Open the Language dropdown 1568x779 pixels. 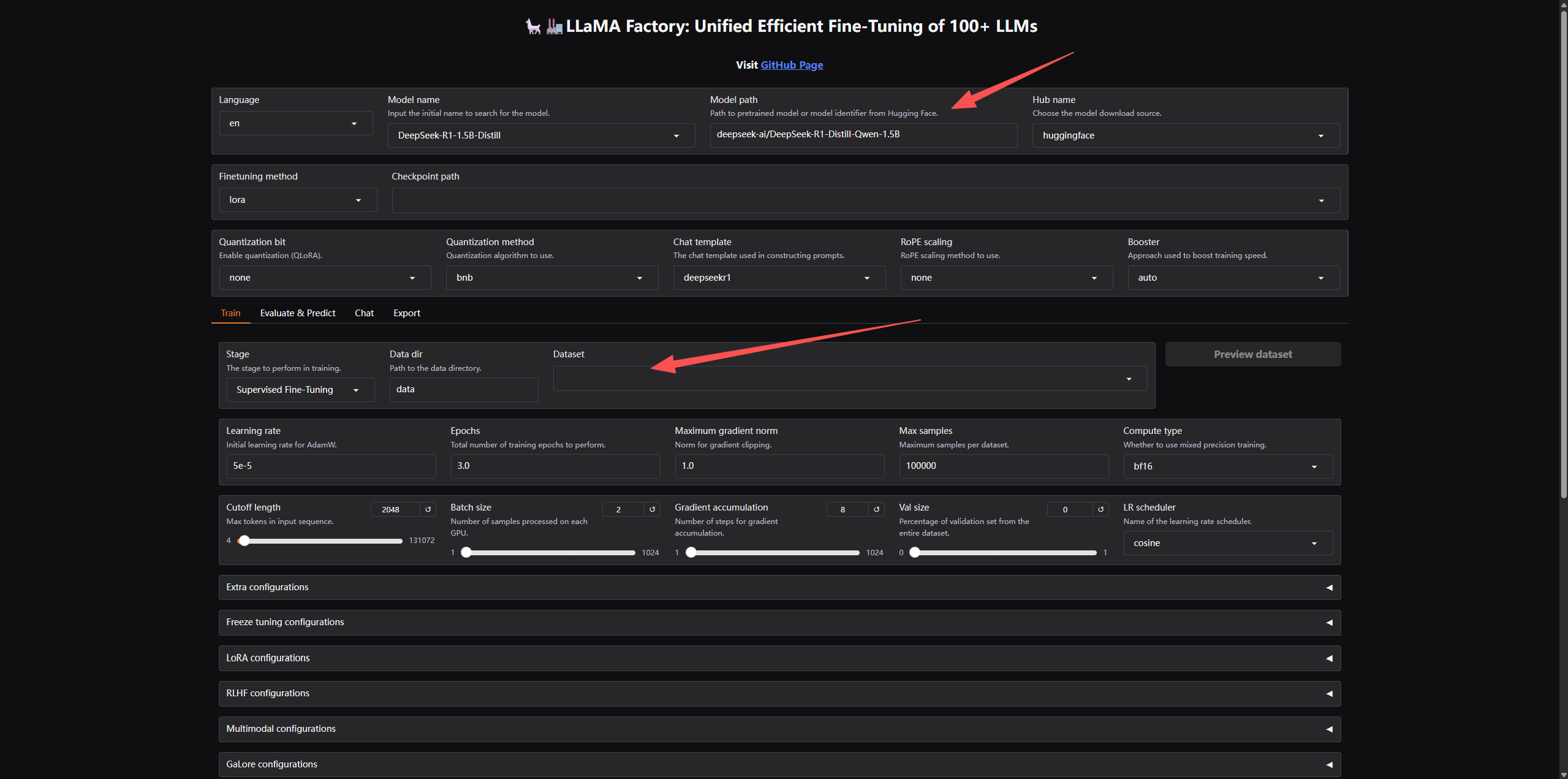[x=296, y=123]
